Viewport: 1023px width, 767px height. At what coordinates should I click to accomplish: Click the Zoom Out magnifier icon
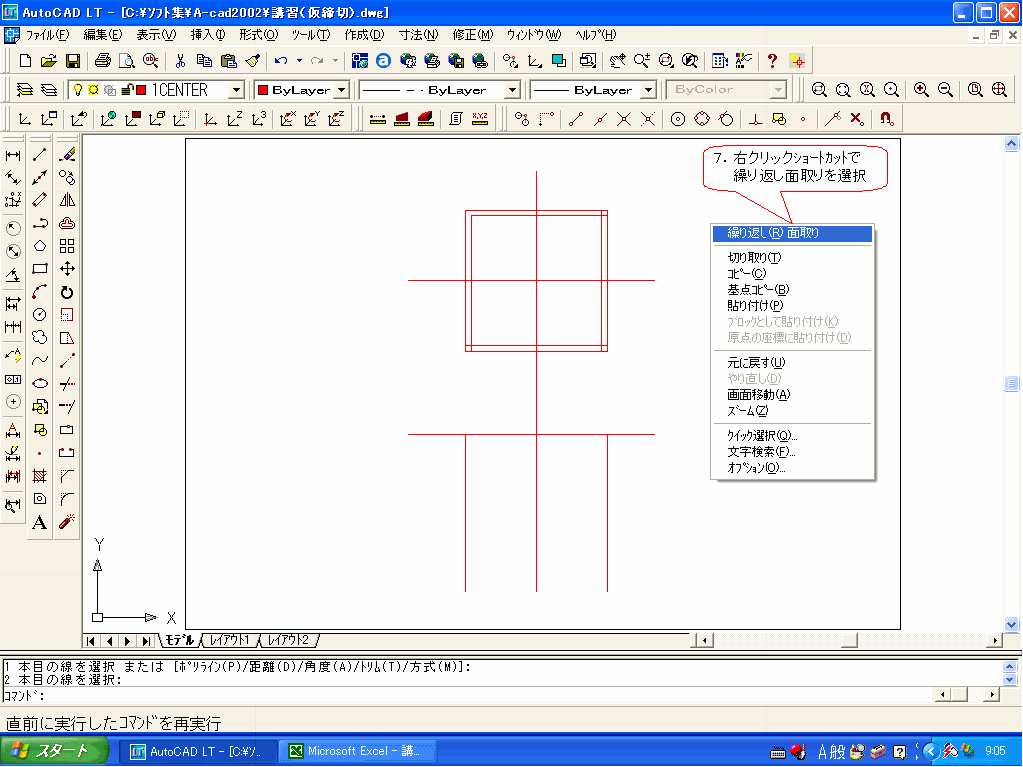pos(945,89)
